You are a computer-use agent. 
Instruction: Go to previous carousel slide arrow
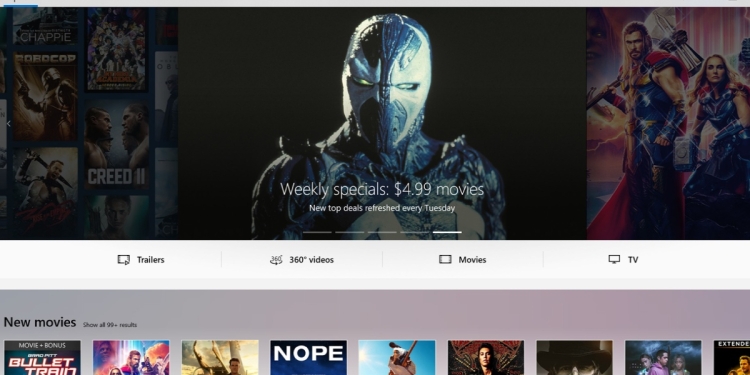[8, 123]
